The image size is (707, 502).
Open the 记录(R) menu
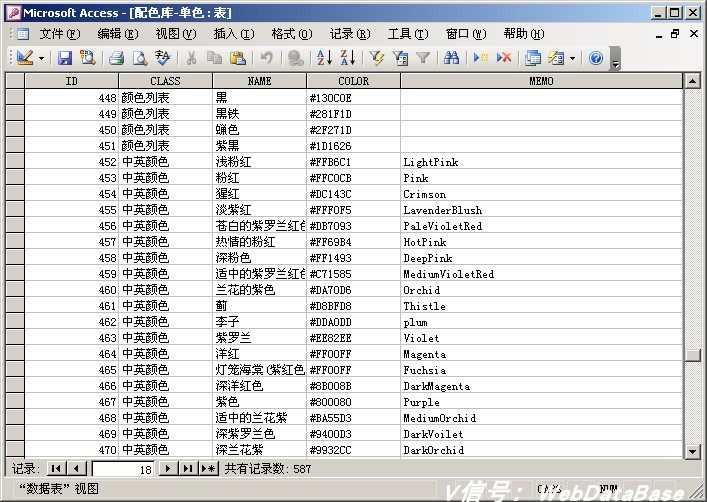click(350, 34)
